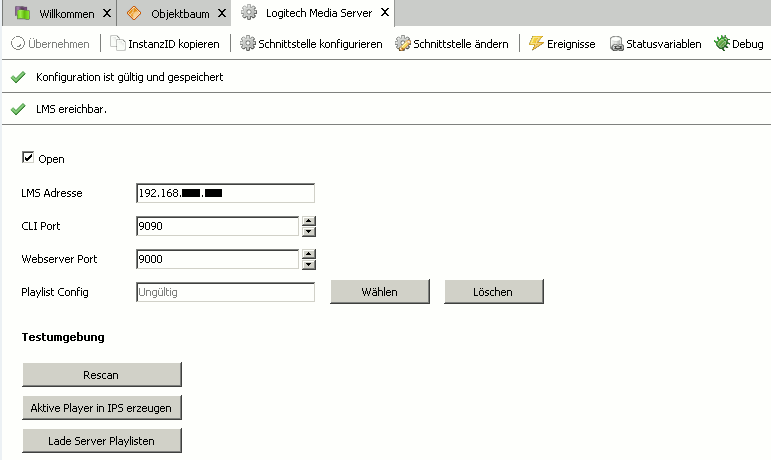The image size is (771, 460).
Task: Click the Ereignisse toolbar label
Action: pos(571,44)
